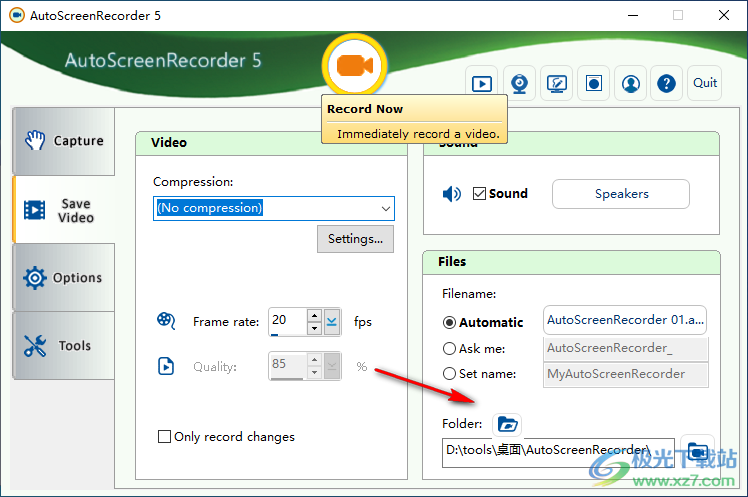Select the Automatic filename radio button

pos(449,323)
